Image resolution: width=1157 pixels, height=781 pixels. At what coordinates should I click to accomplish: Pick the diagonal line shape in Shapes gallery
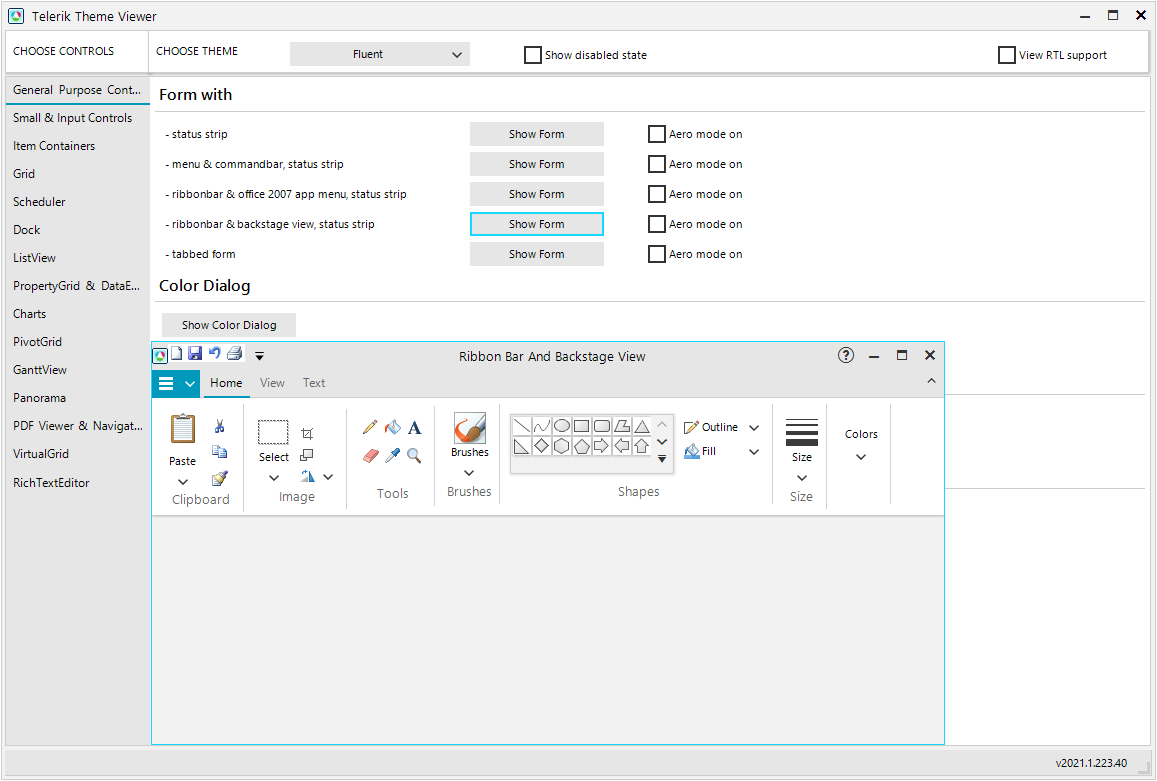522,426
